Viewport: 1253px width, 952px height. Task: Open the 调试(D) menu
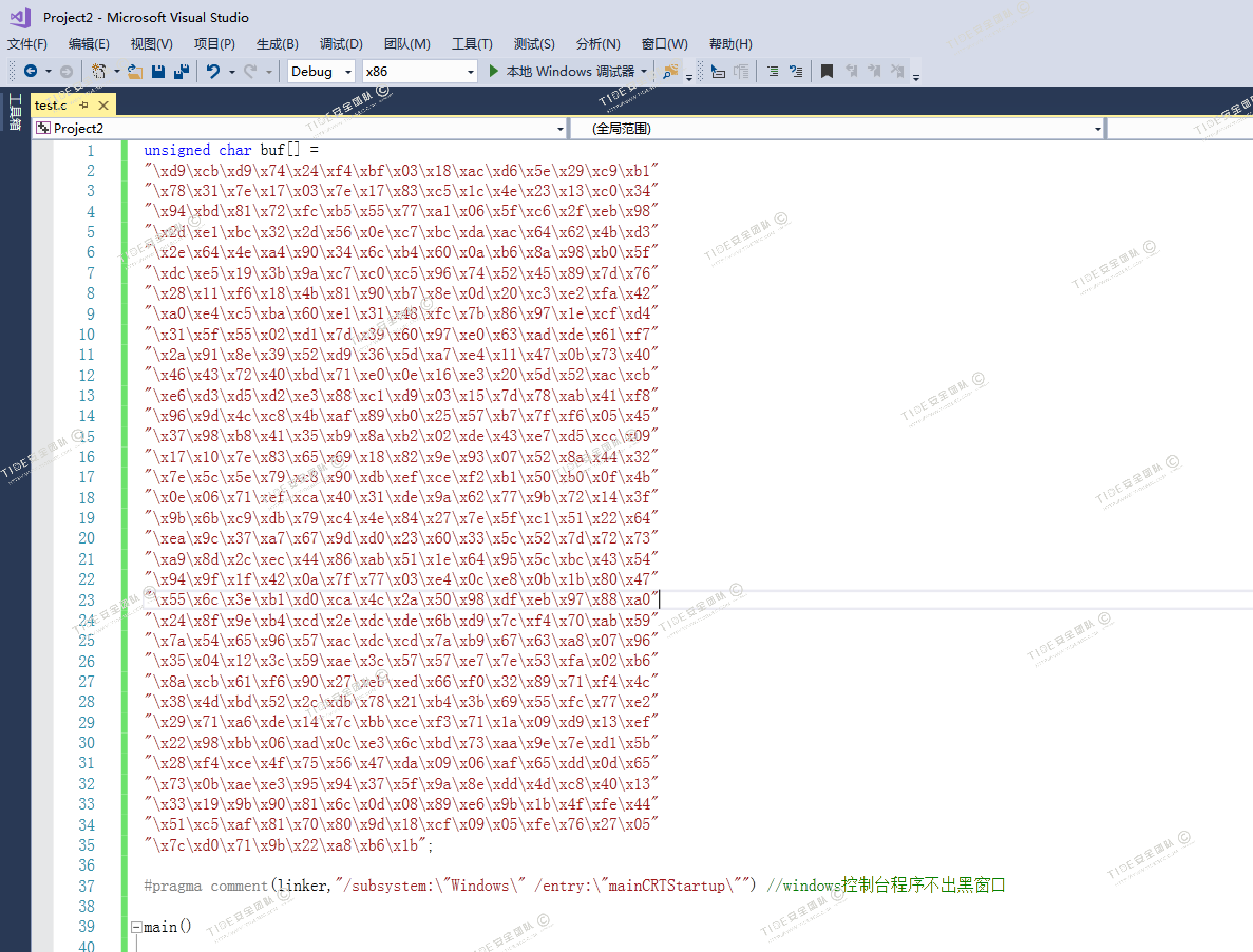(x=340, y=44)
